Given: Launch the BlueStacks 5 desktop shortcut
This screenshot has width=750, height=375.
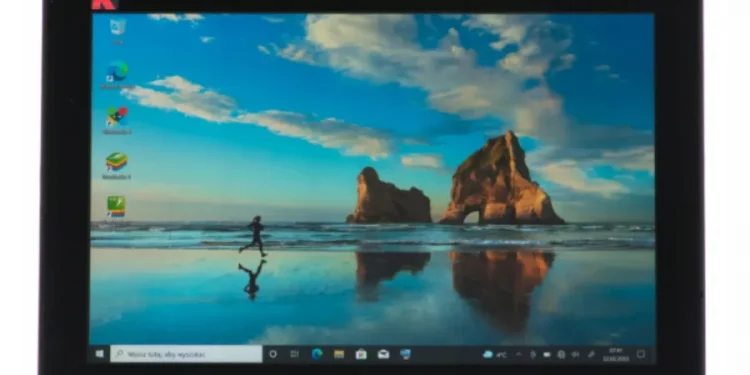Looking at the screenshot, I should (117, 165).
